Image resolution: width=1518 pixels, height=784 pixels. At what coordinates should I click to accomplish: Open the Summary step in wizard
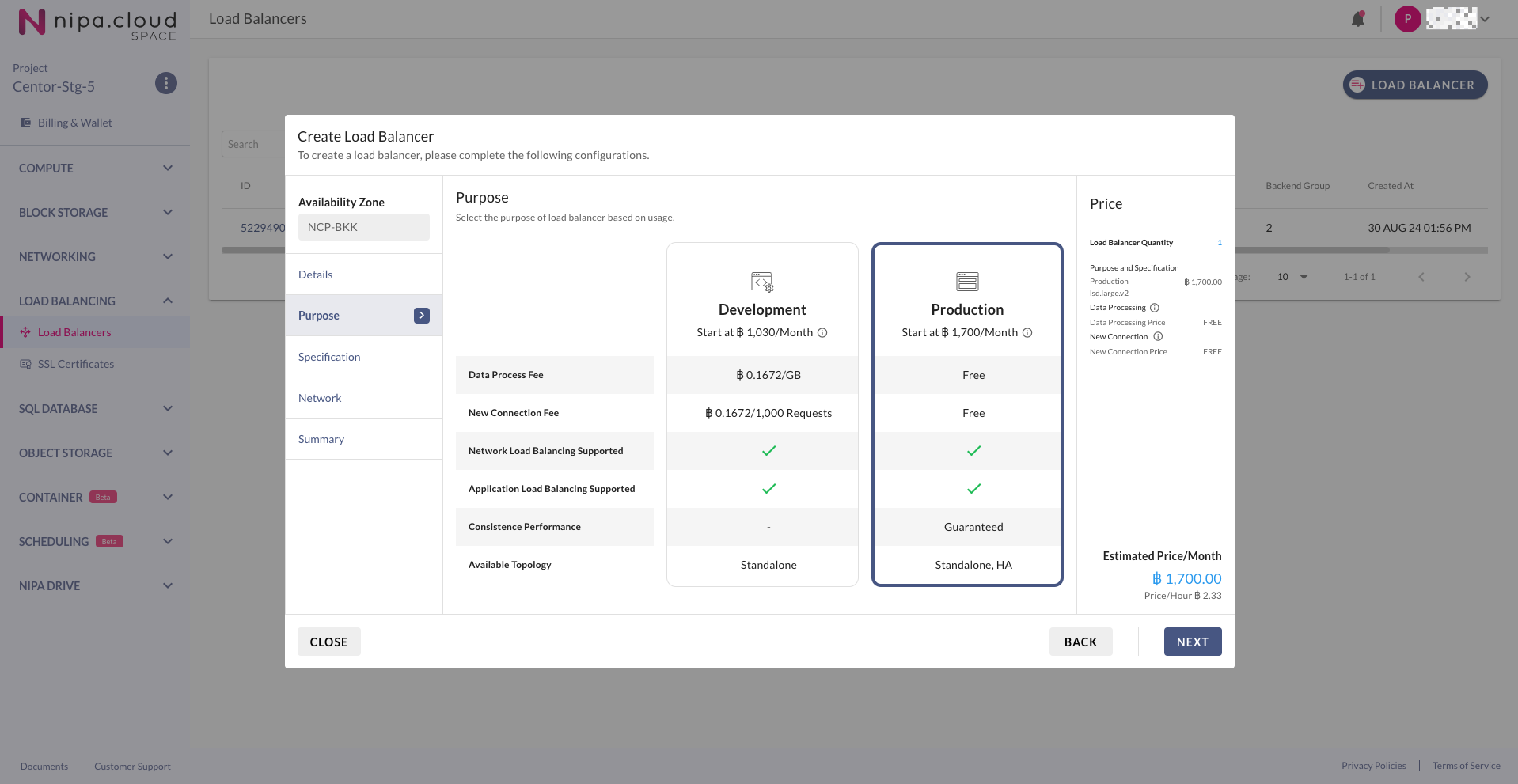click(x=321, y=439)
